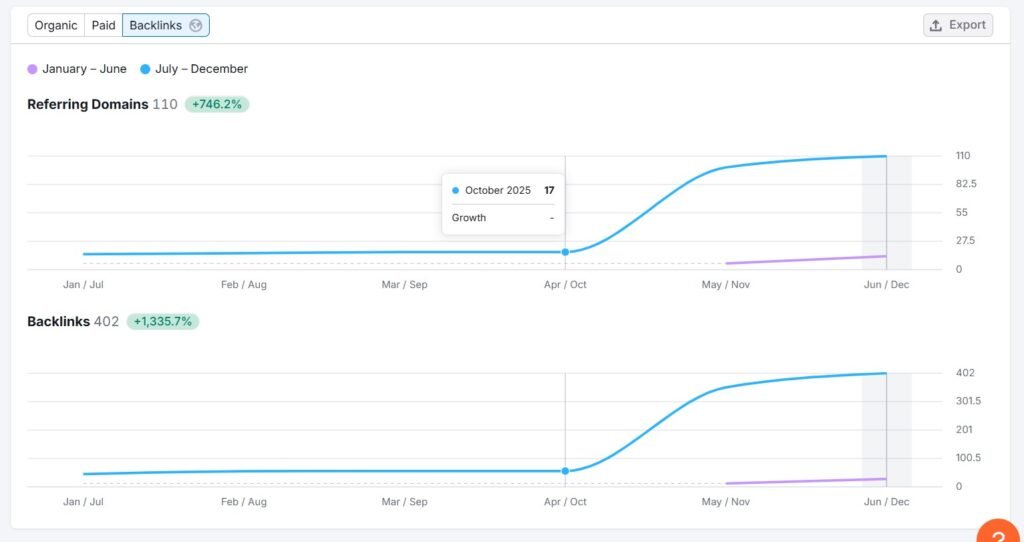
Task: Select the Backlinks tab label
Action: point(156,25)
